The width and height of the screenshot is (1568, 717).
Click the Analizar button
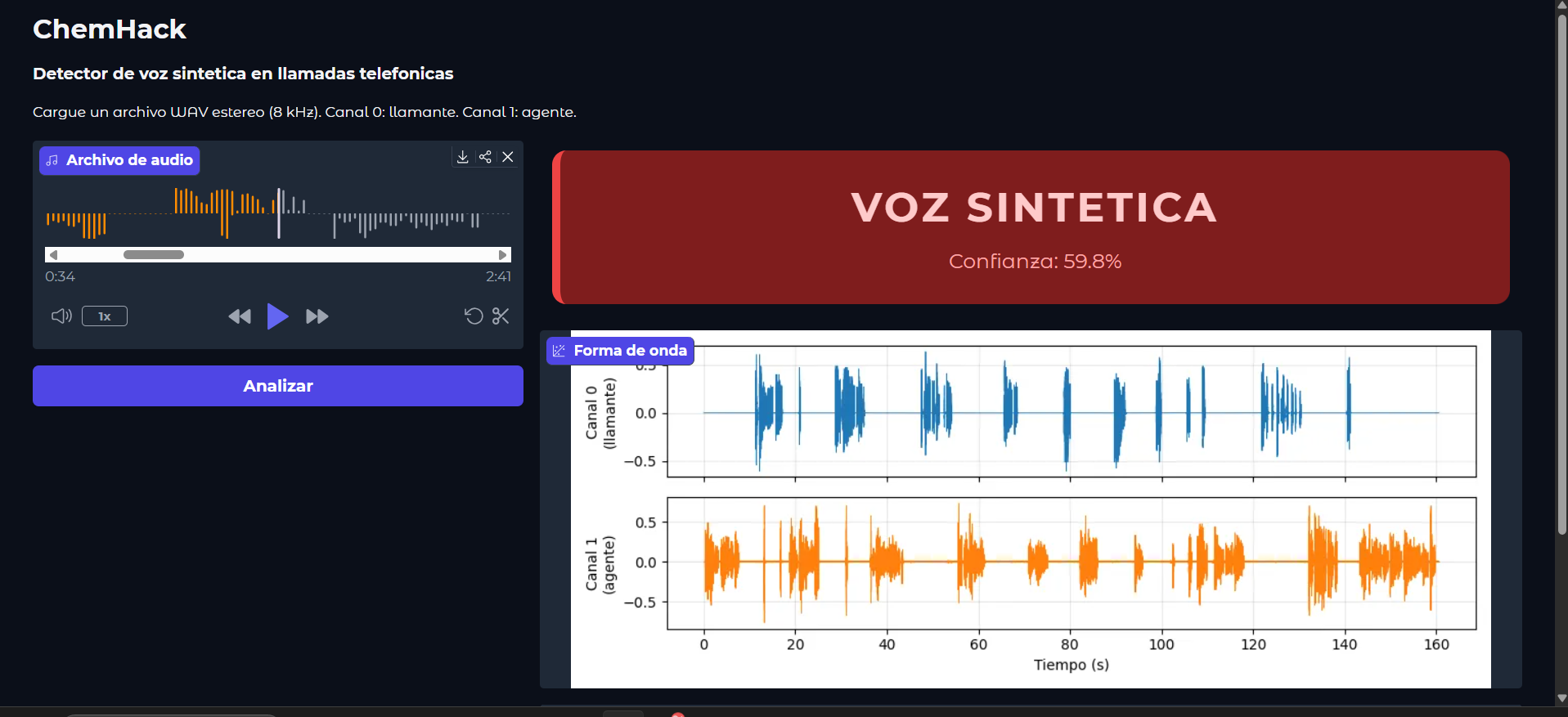(278, 386)
